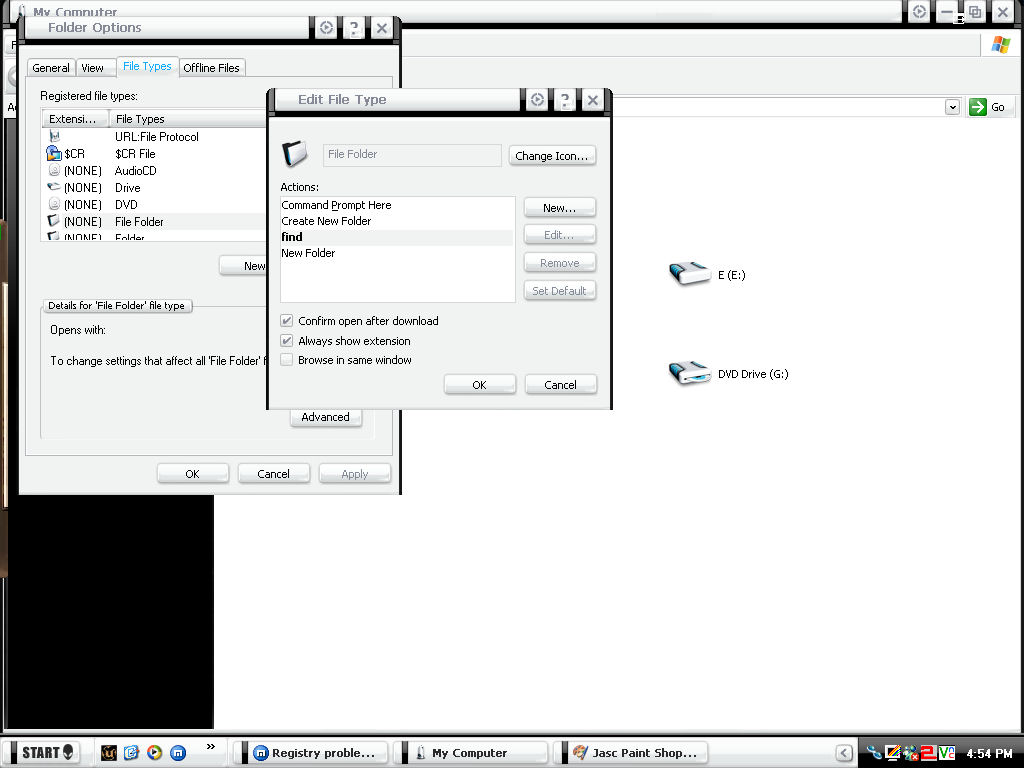Click the Advanced button in Folder Options
The width and height of the screenshot is (1024, 768).
click(x=326, y=417)
